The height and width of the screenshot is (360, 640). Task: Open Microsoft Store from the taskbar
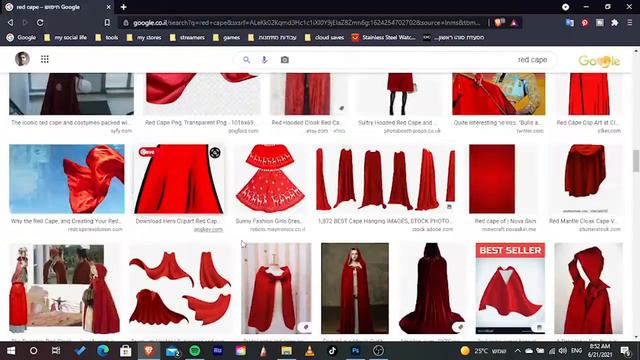click(126, 351)
